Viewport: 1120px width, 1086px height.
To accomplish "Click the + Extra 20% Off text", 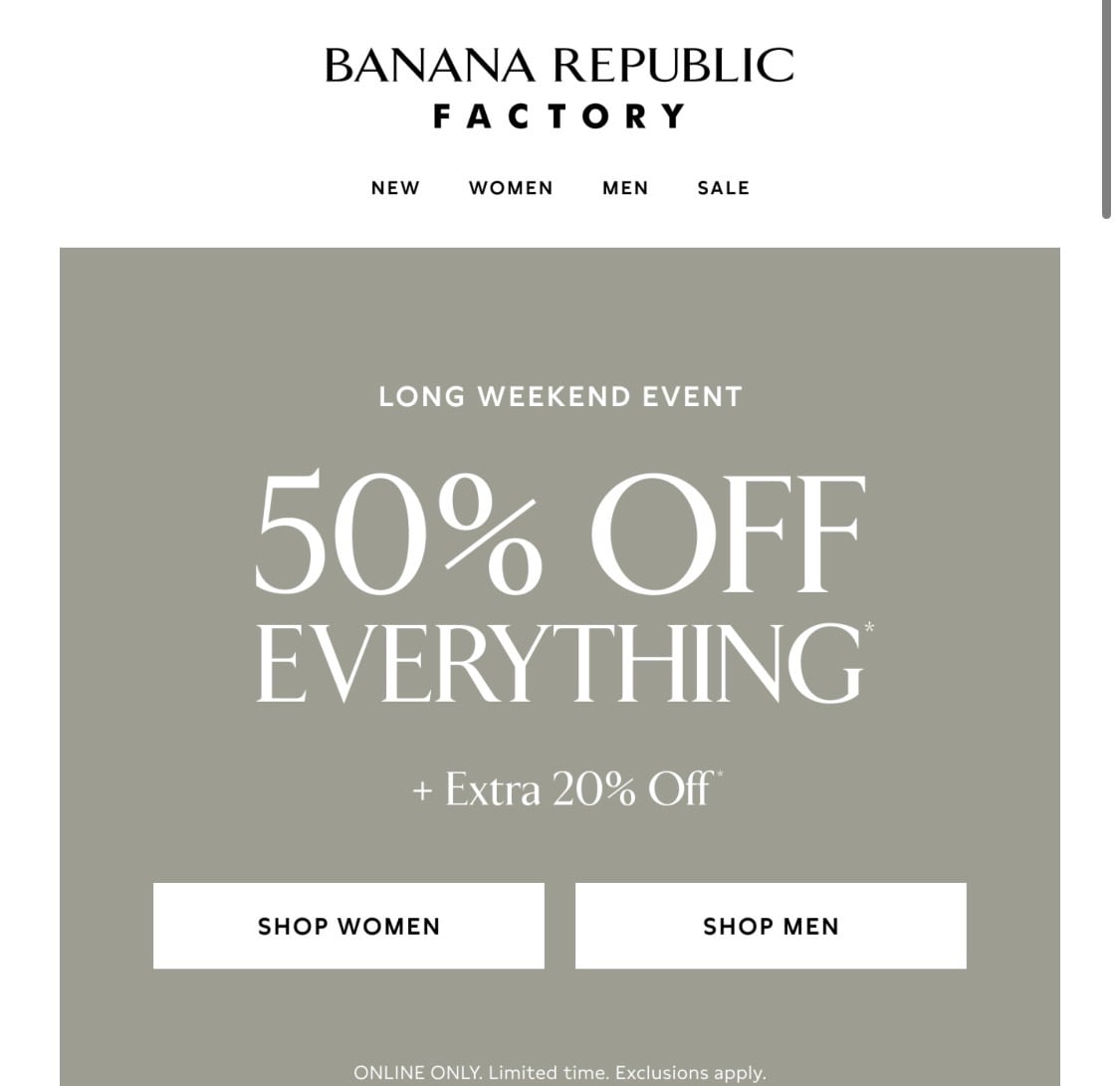I will click(x=560, y=790).
